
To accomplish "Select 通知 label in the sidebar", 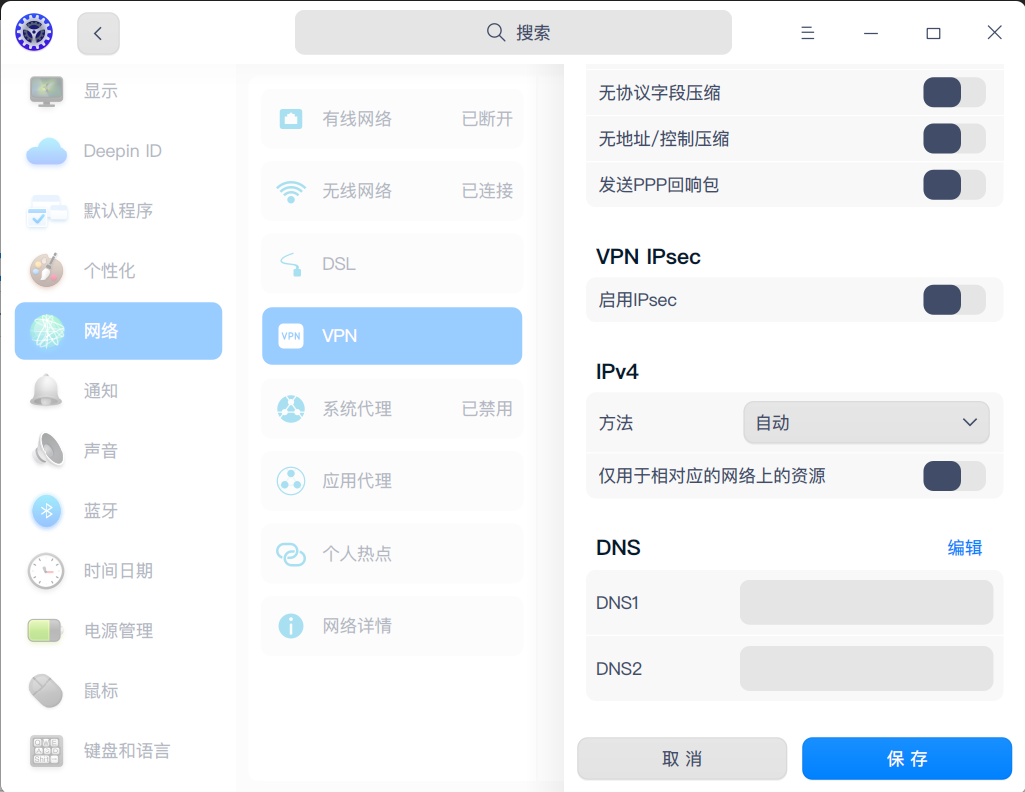I will pos(101,391).
